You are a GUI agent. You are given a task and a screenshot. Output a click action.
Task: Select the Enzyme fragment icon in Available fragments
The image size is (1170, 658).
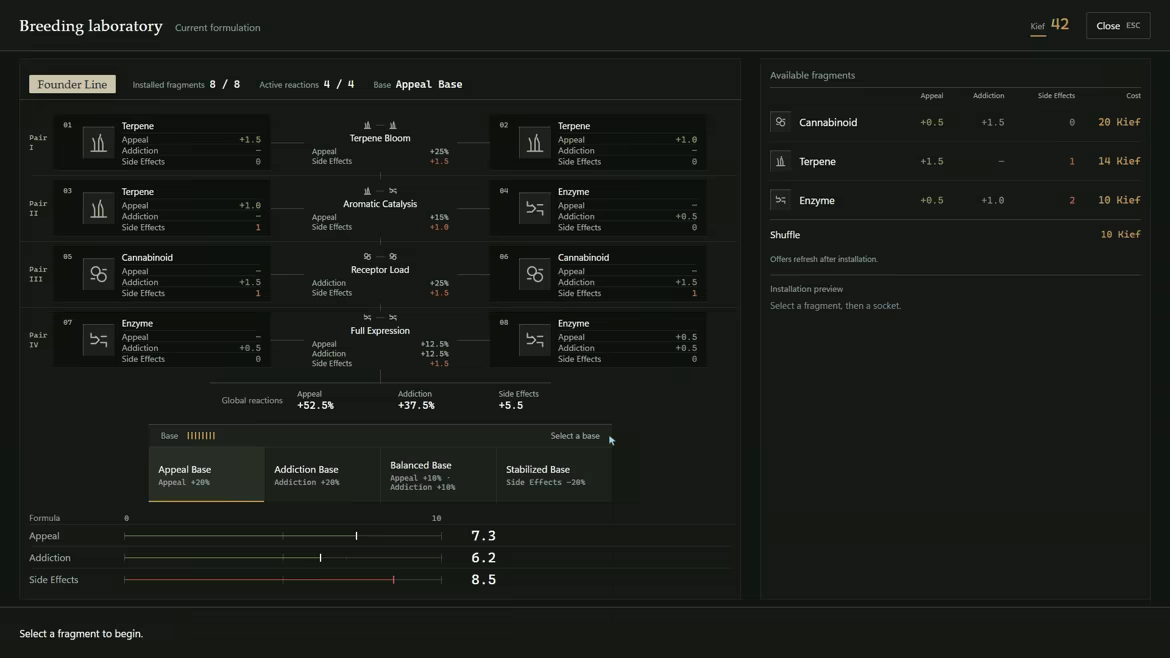[780, 200]
